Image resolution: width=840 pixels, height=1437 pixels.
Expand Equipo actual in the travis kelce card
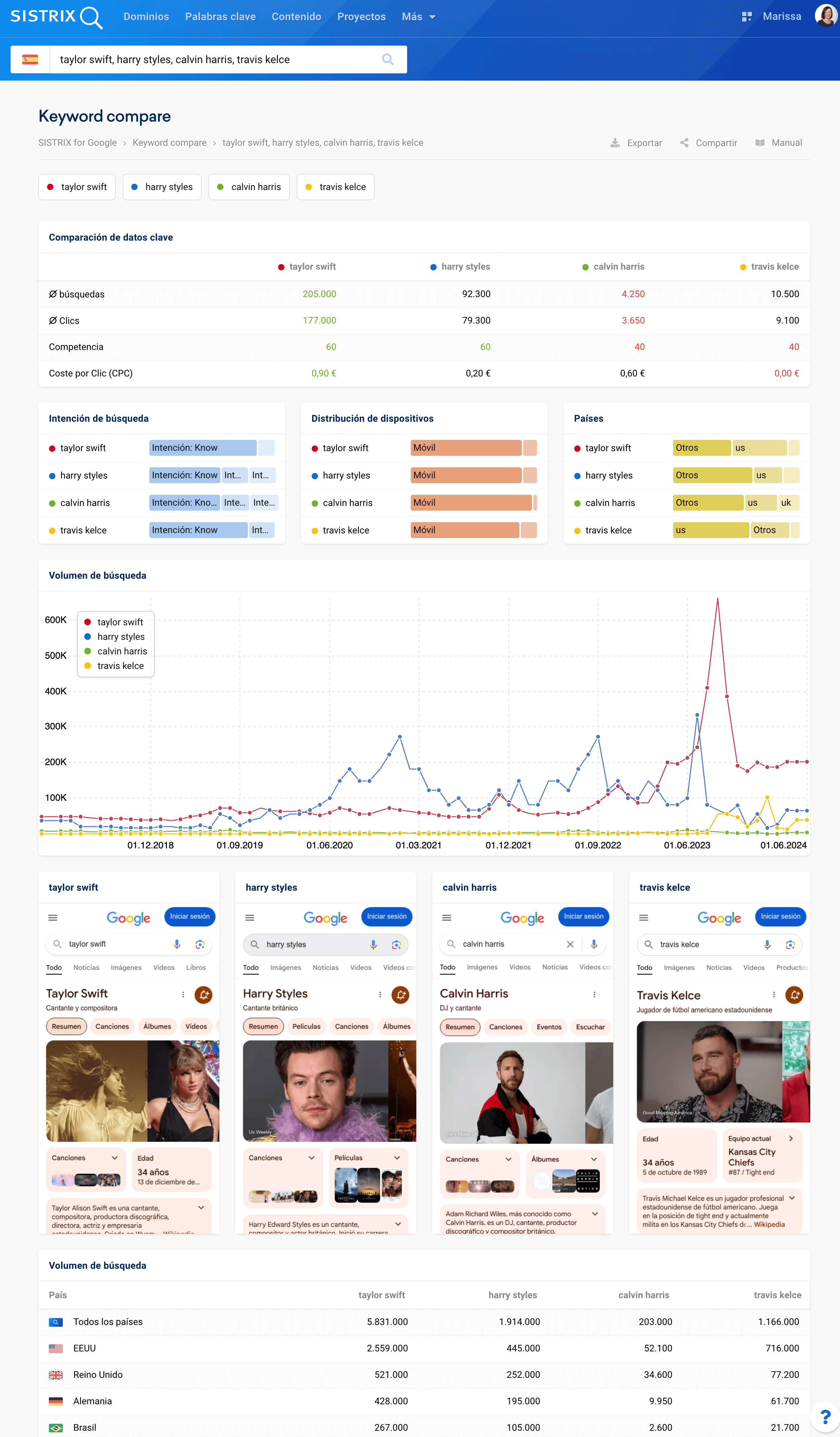tap(790, 1138)
